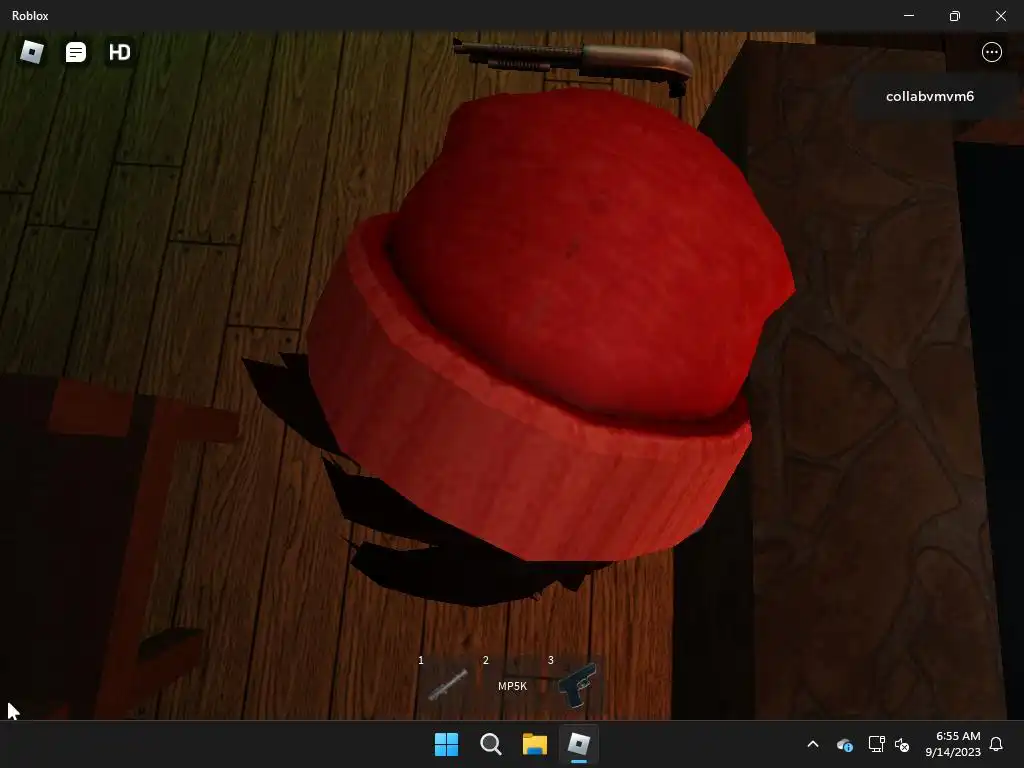1024x768 pixels.
Task: Open the Windows Start menu
Action: pos(447,744)
